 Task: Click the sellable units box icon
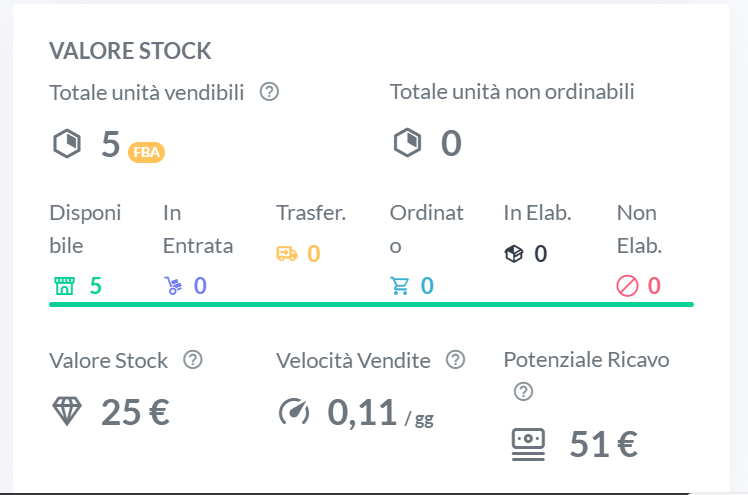pos(66,144)
